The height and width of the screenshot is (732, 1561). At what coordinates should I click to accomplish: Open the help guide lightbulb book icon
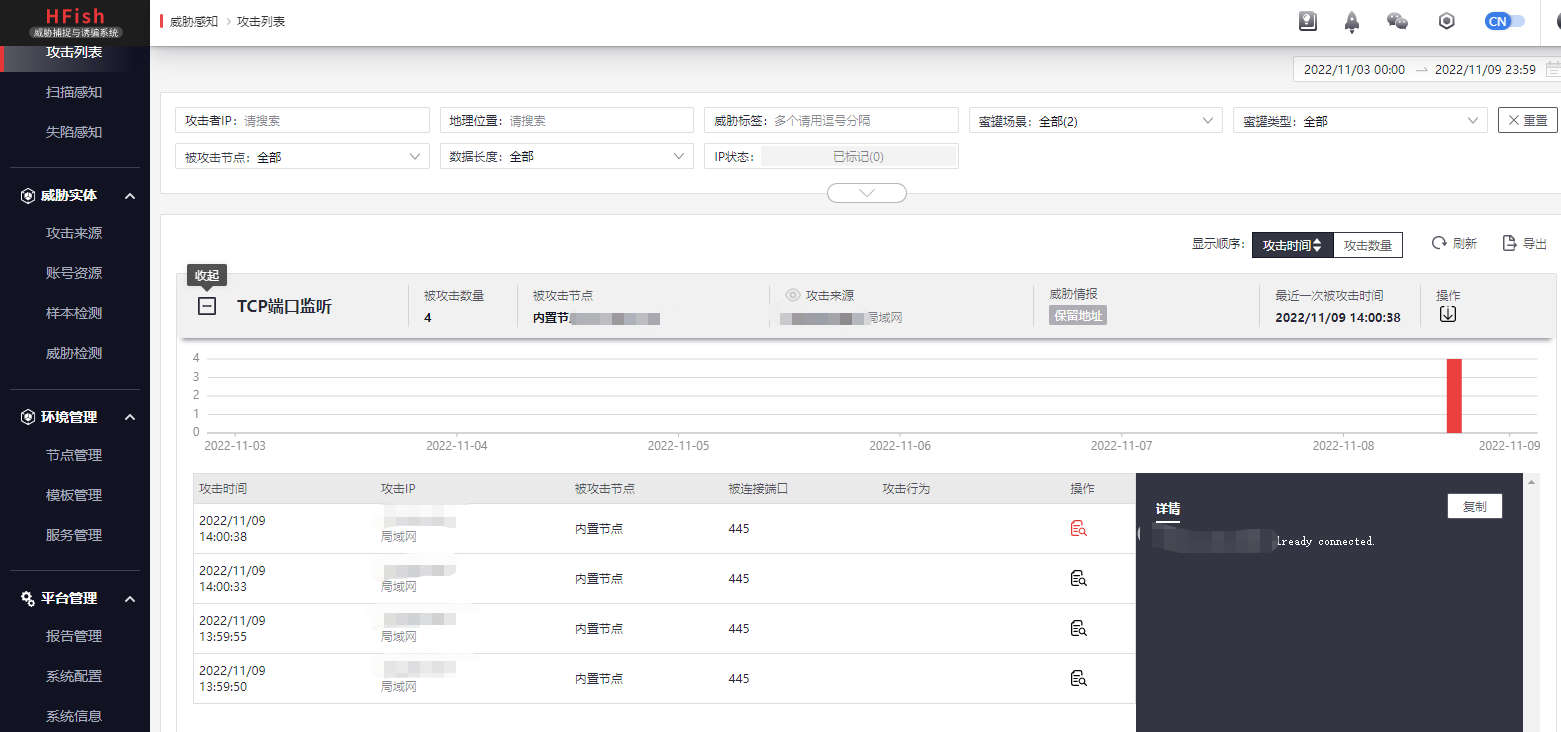point(1307,21)
